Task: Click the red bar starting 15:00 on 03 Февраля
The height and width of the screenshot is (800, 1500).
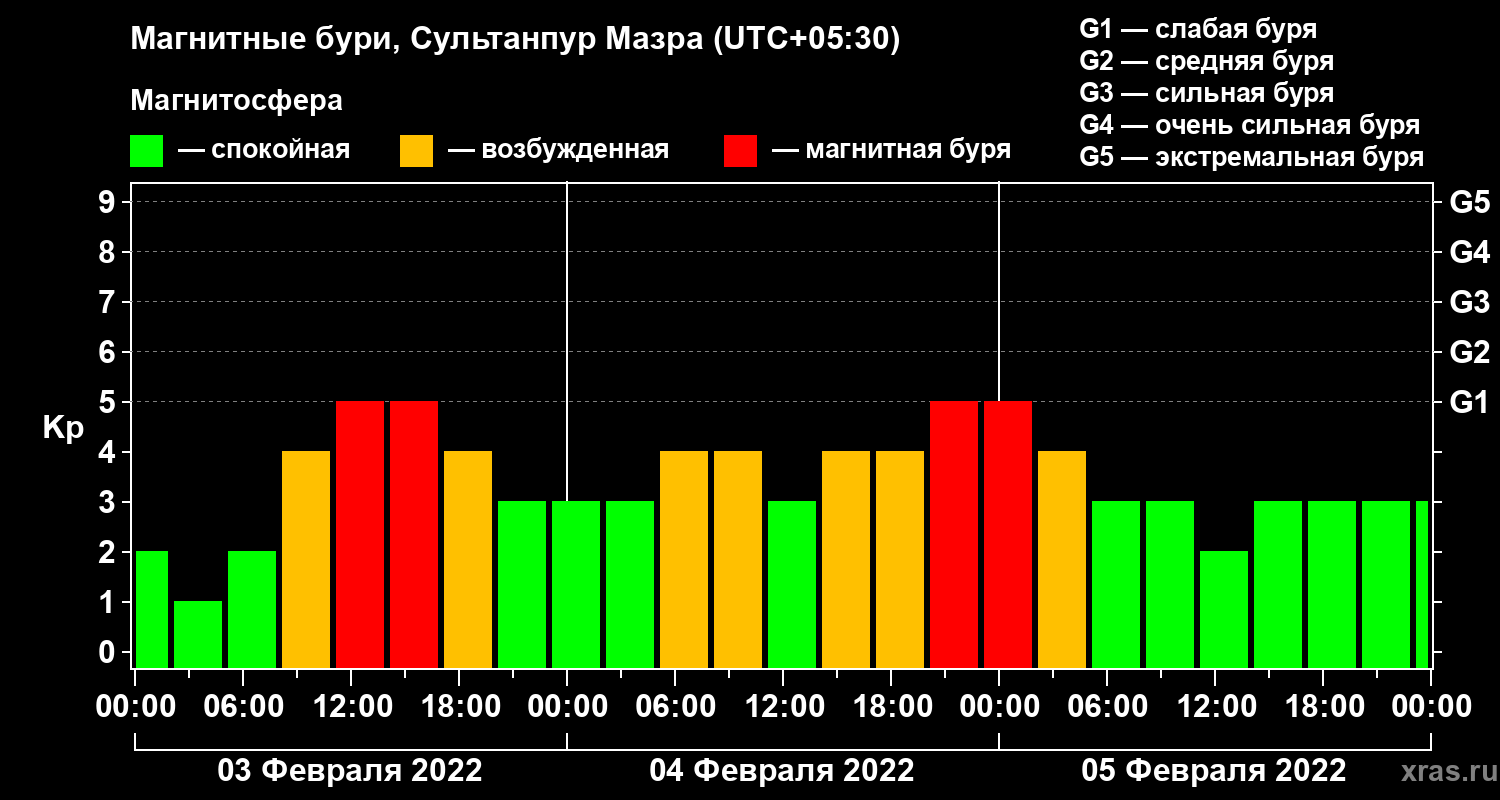Action: 414,535
